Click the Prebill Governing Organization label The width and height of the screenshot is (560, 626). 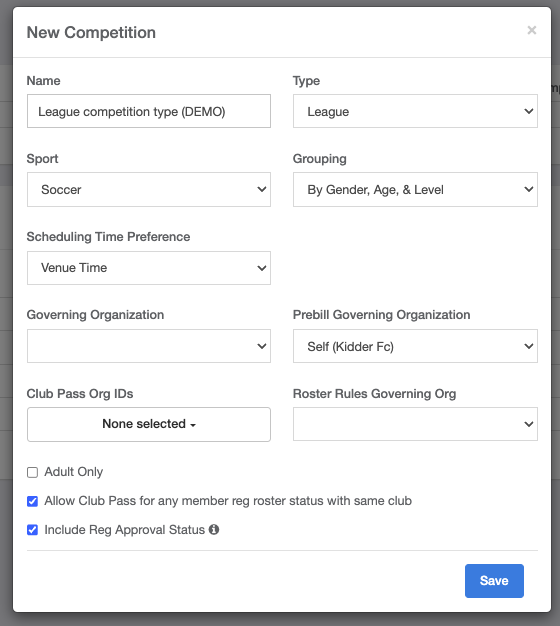click(x=382, y=315)
